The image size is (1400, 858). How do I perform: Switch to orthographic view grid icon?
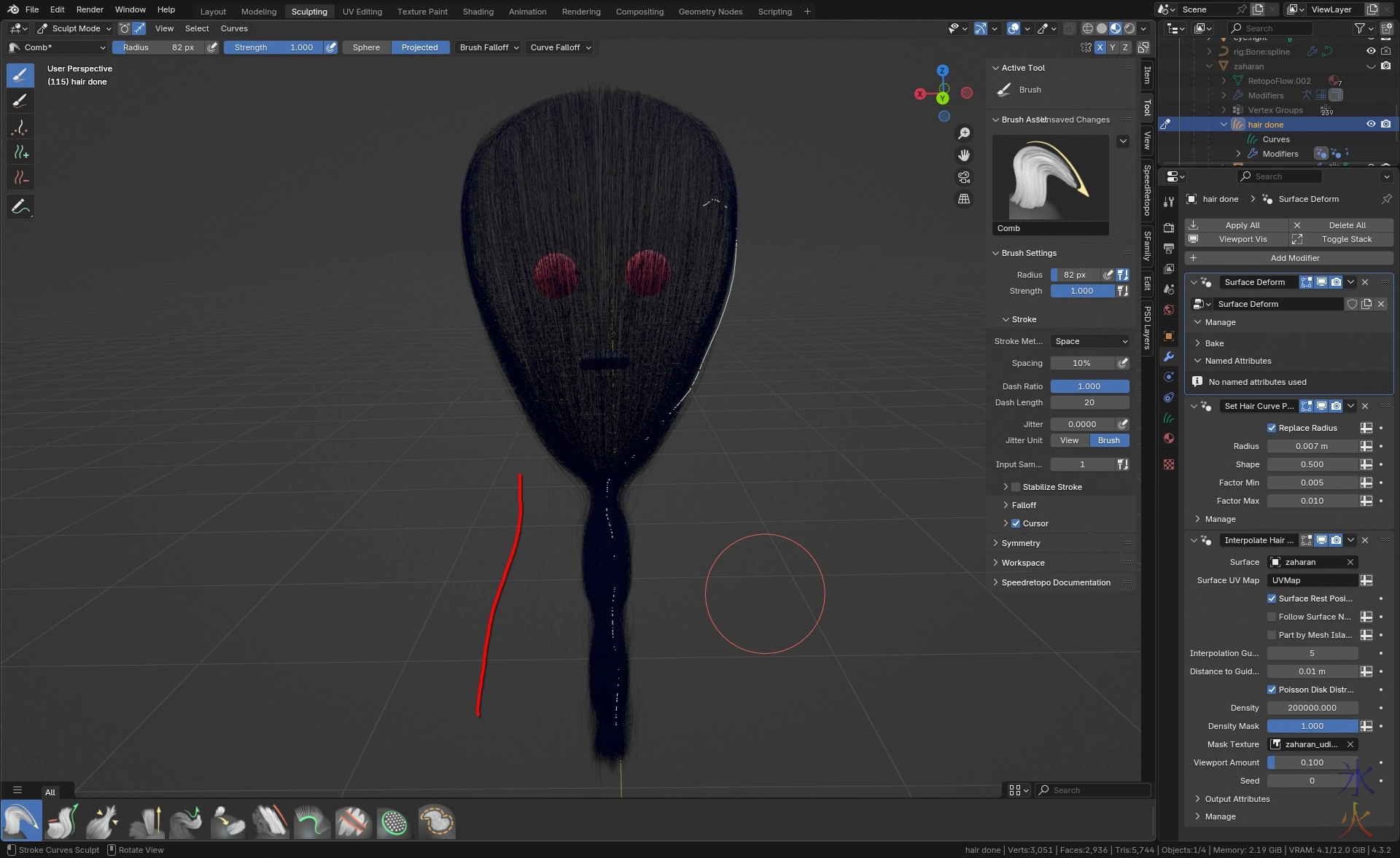964,199
